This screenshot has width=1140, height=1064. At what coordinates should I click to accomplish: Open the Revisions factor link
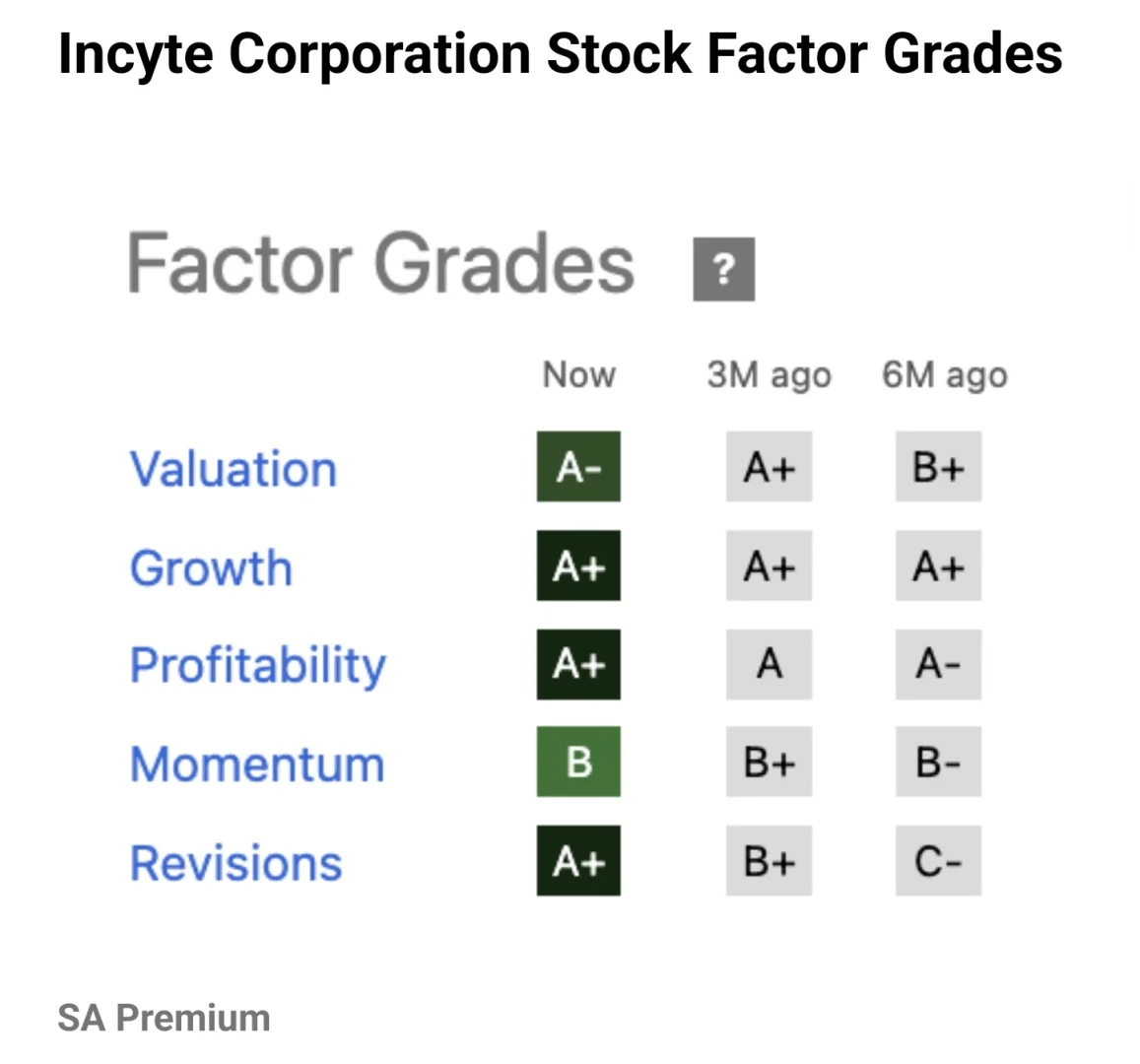pyautogui.click(x=236, y=863)
